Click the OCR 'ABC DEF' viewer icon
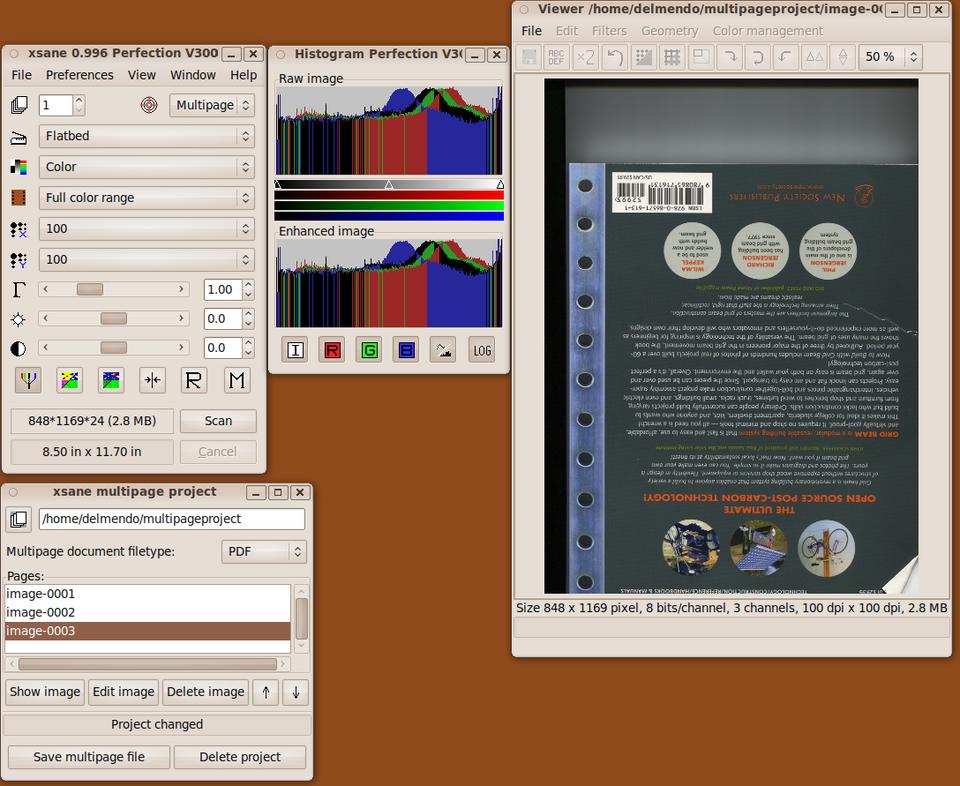Viewport: 960px width, 786px height. point(557,57)
